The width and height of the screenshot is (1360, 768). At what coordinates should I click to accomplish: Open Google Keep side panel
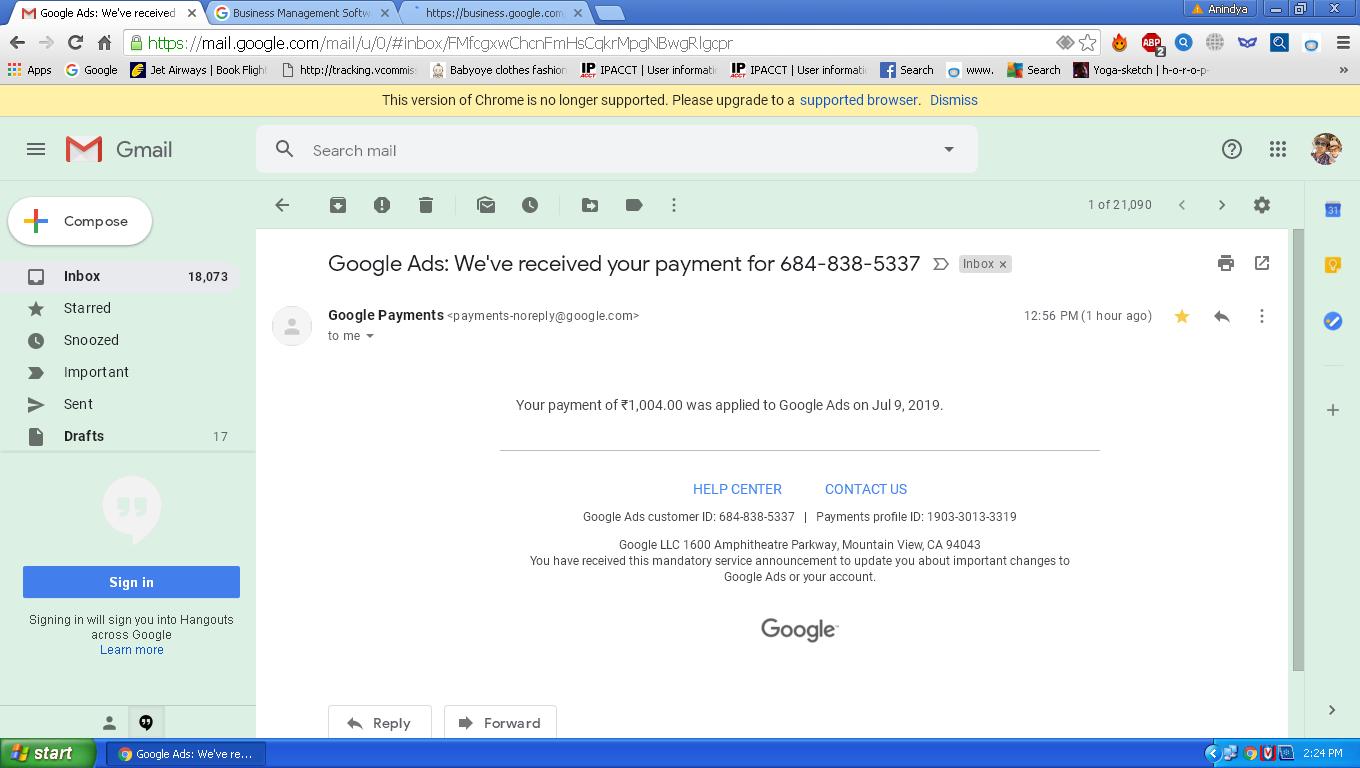[x=1333, y=265]
